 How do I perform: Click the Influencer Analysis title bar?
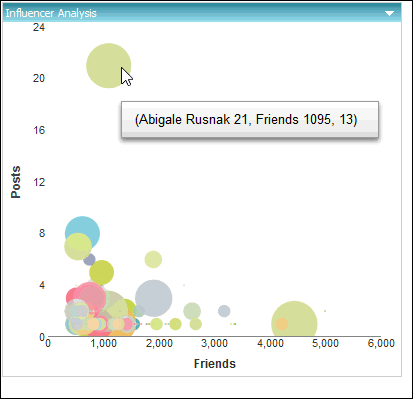point(202,13)
